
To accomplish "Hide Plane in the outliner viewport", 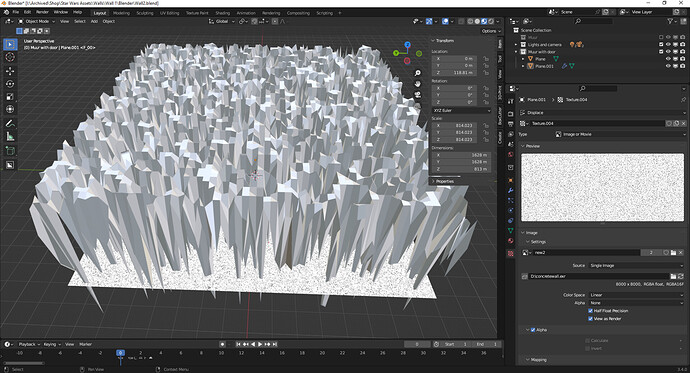I will pos(668,59).
